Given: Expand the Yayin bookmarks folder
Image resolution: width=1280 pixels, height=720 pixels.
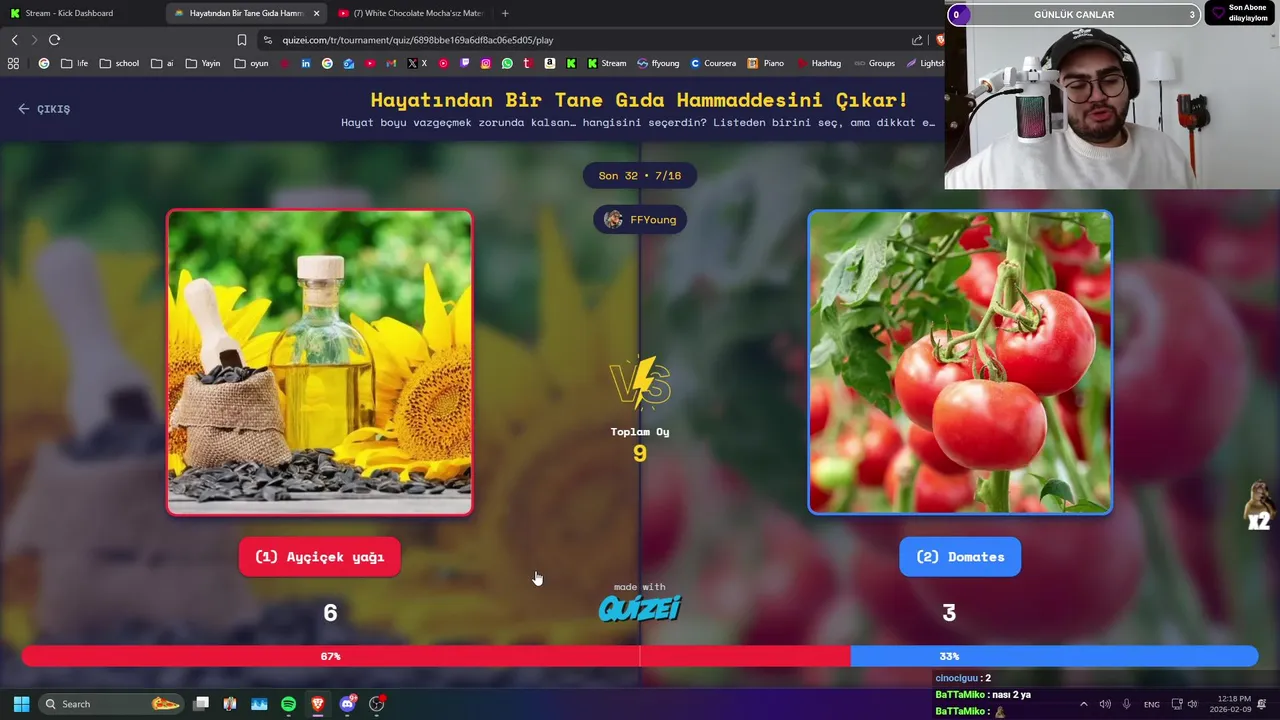Looking at the screenshot, I should tap(203, 63).
